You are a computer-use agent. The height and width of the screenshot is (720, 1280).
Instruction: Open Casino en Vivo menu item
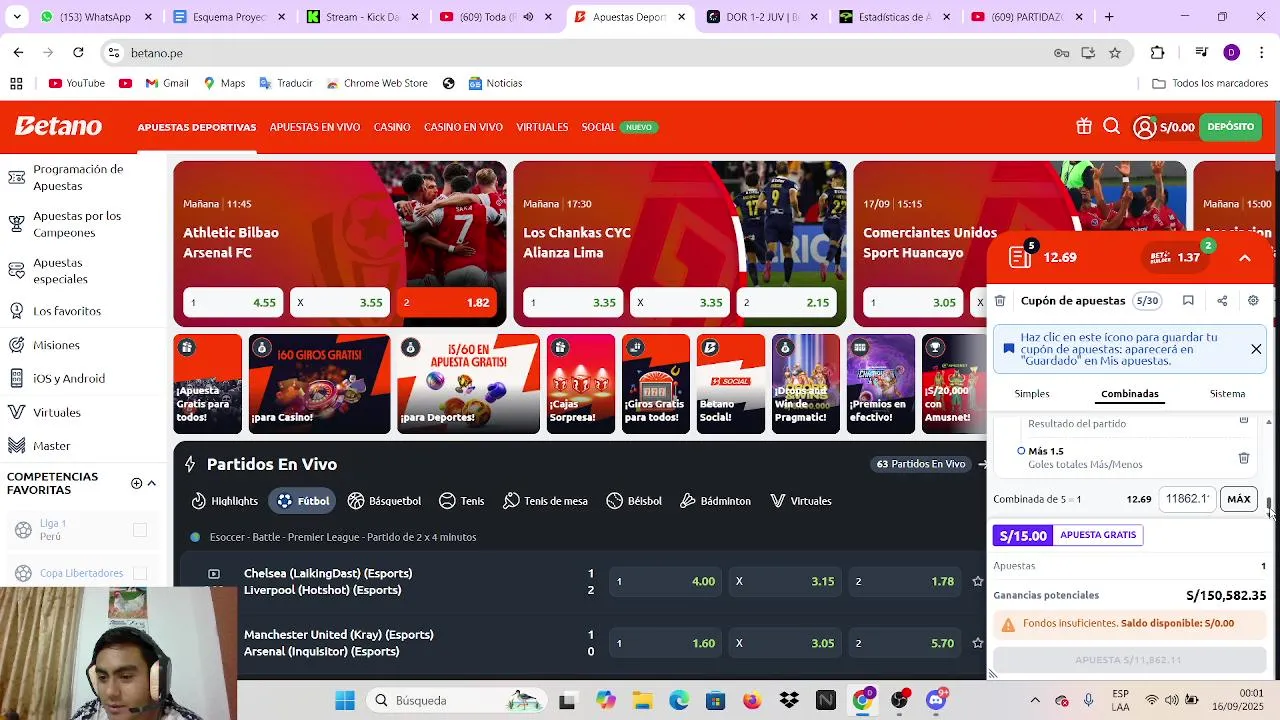[x=463, y=127]
